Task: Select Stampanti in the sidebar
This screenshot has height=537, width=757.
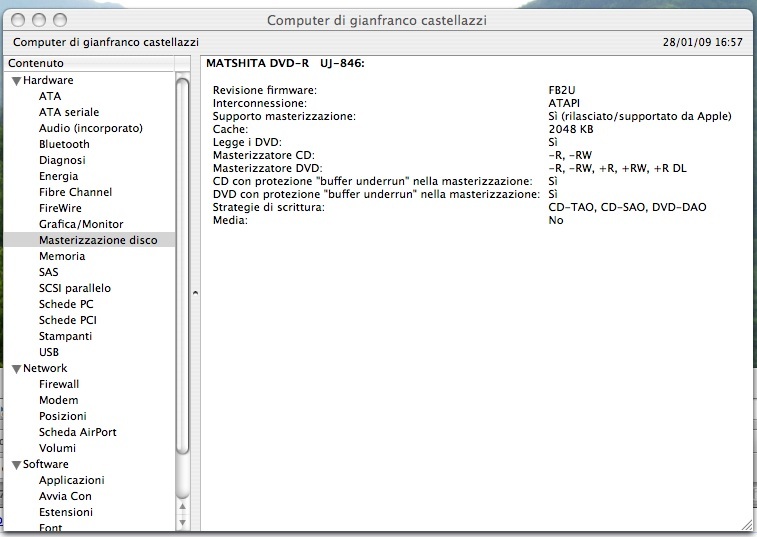Action: pos(65,336)
